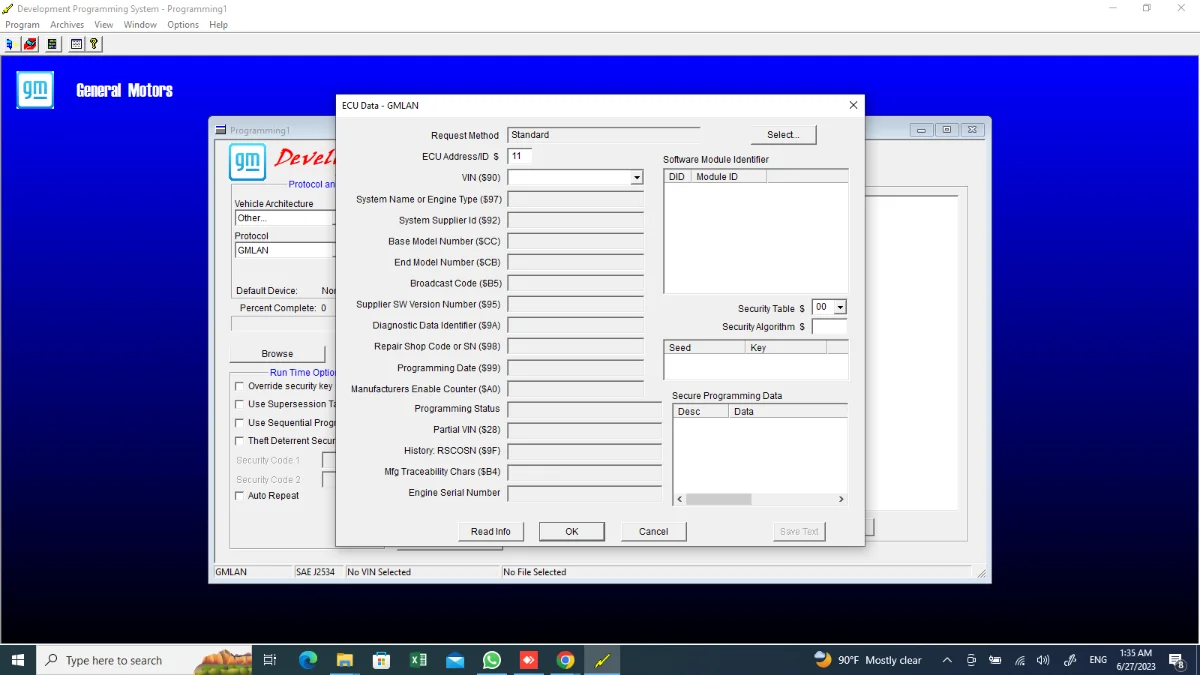
Task: Open Microsoft Edge from the taskbar
Action: (308, 660)
